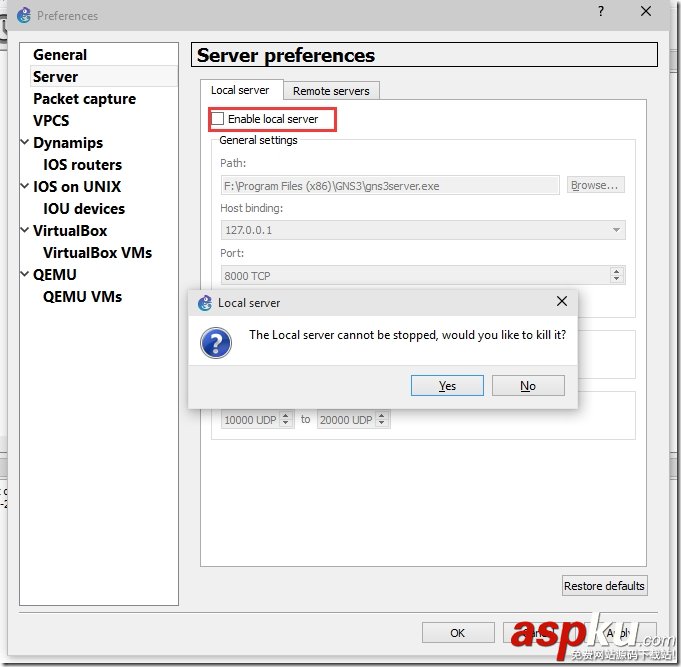
Task: Click No in Local server dialog
Action: (x=528, y=386)
